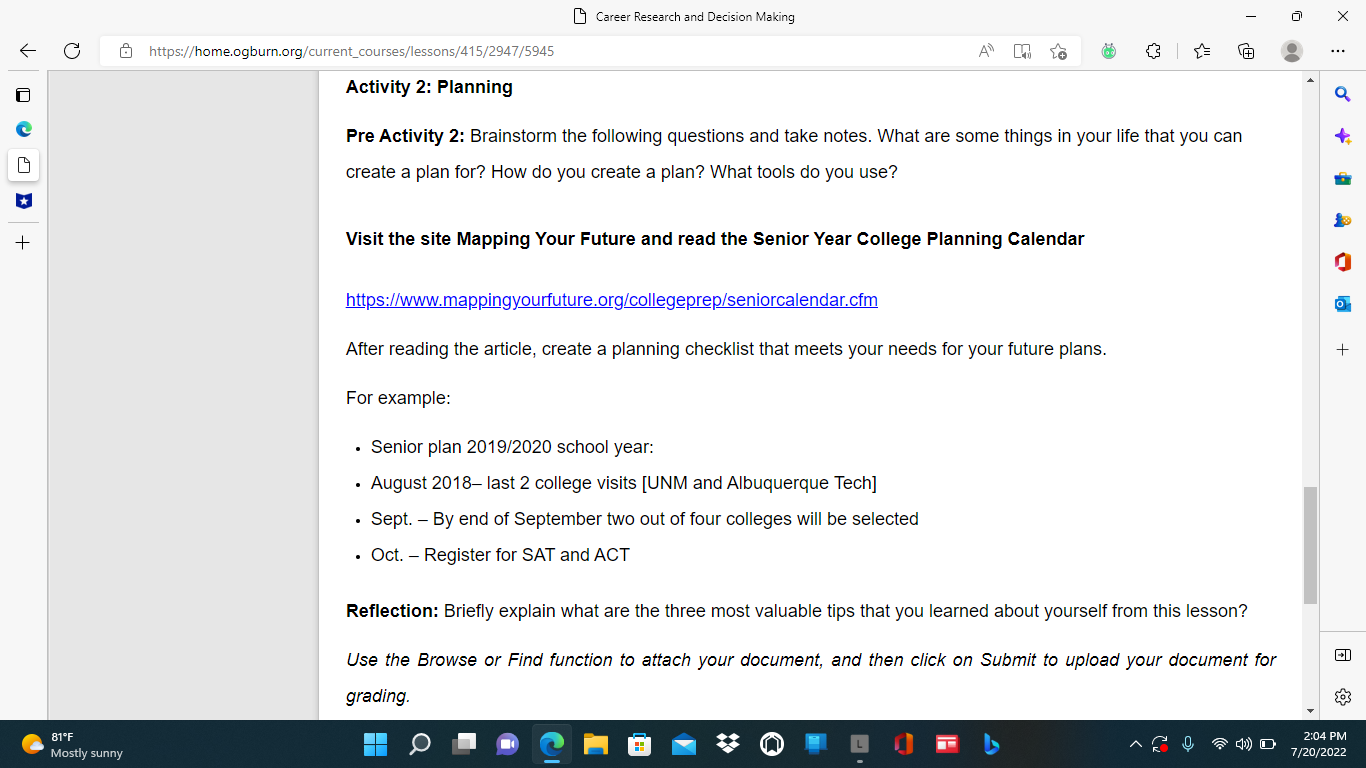Image resolution: width=1366 pixels, height=768 pixels.
Task: Open the tab actions menu
Action: pos(22,95)
